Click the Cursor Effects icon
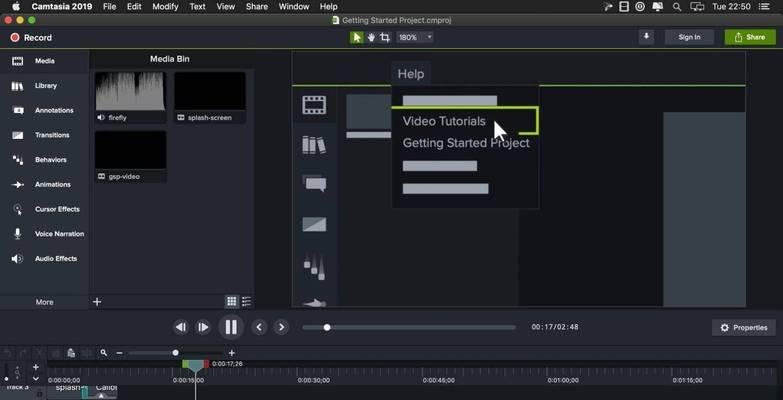 (x=17, y=209)
